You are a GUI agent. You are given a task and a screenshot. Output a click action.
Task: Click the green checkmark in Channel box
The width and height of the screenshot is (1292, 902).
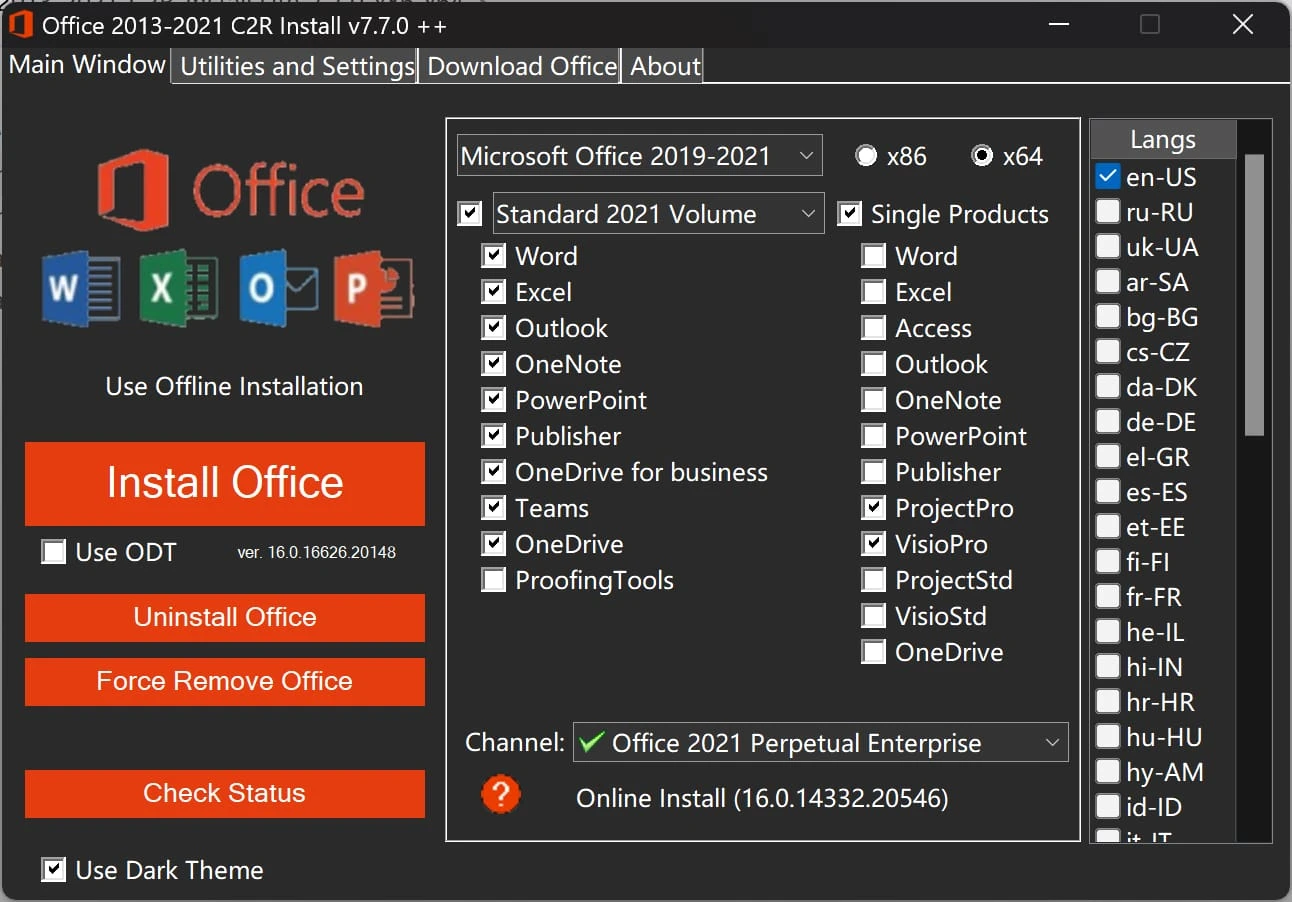tap(592, 742)
